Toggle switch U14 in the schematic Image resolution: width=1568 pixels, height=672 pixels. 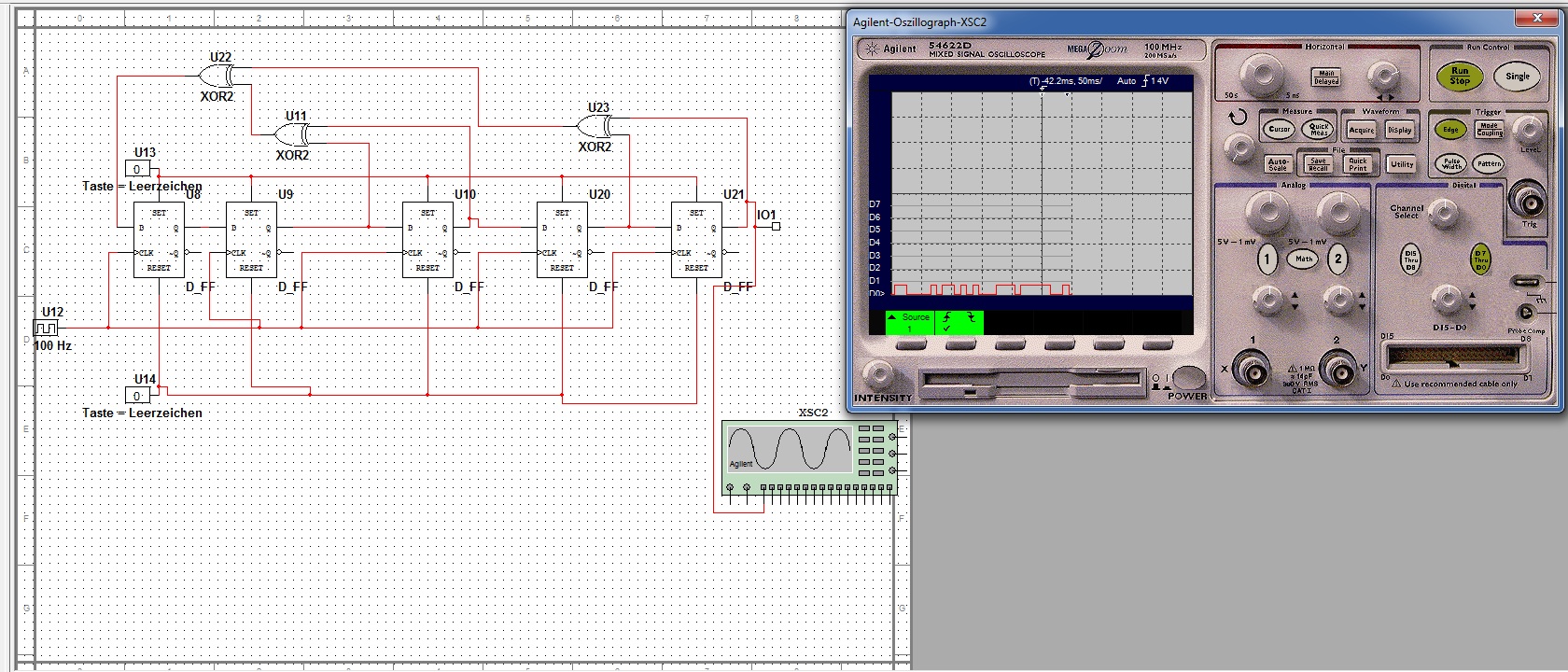137,396
